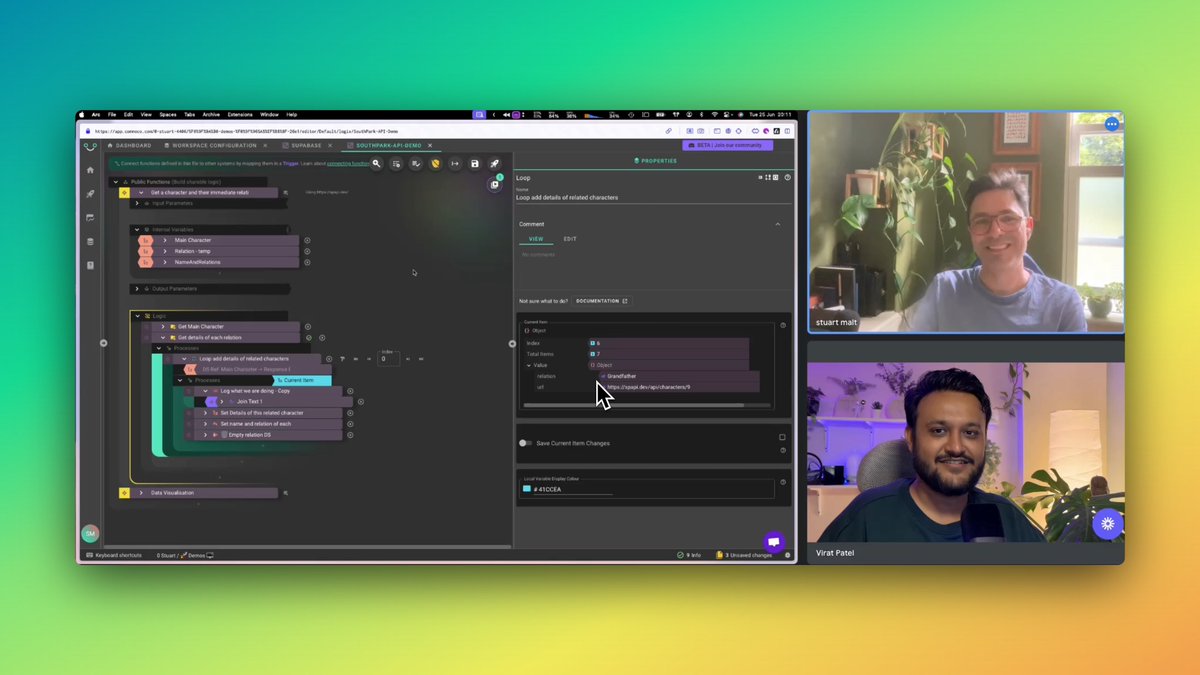Close the SOUTHPARK-API-DEMO tab

pyautogui.click(x=430, y=146)
